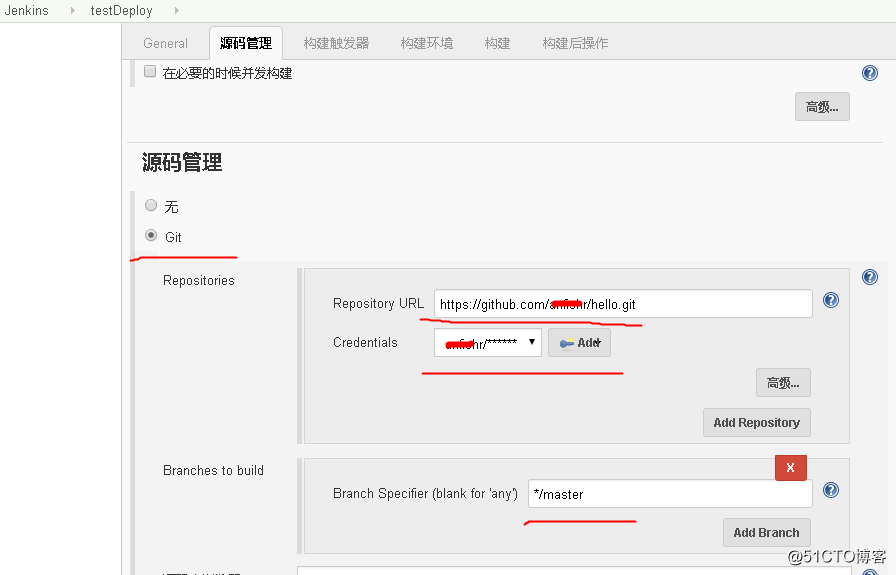
Task: Select the 无 source control radio
Action: pyautogui.click(x=151, y=205)
